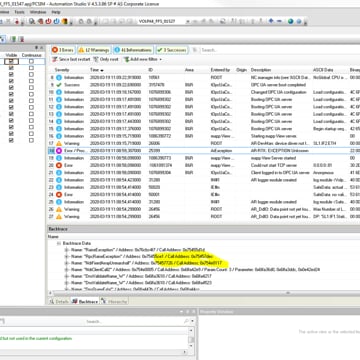
Task: Collapse the Backtrace Data tree node
Action: click(59, 243)
